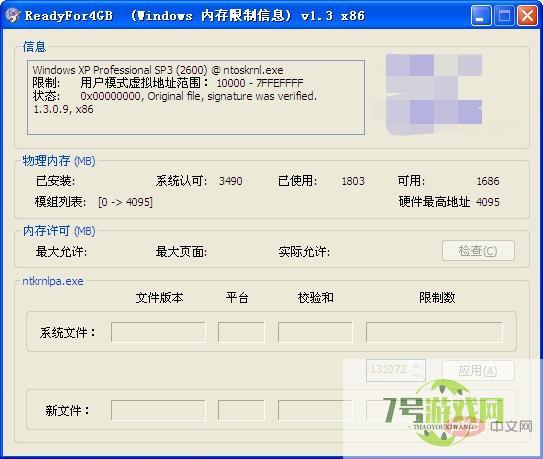
Task: Click the 系统文件 platform field
Action: (x=241, y=333)
